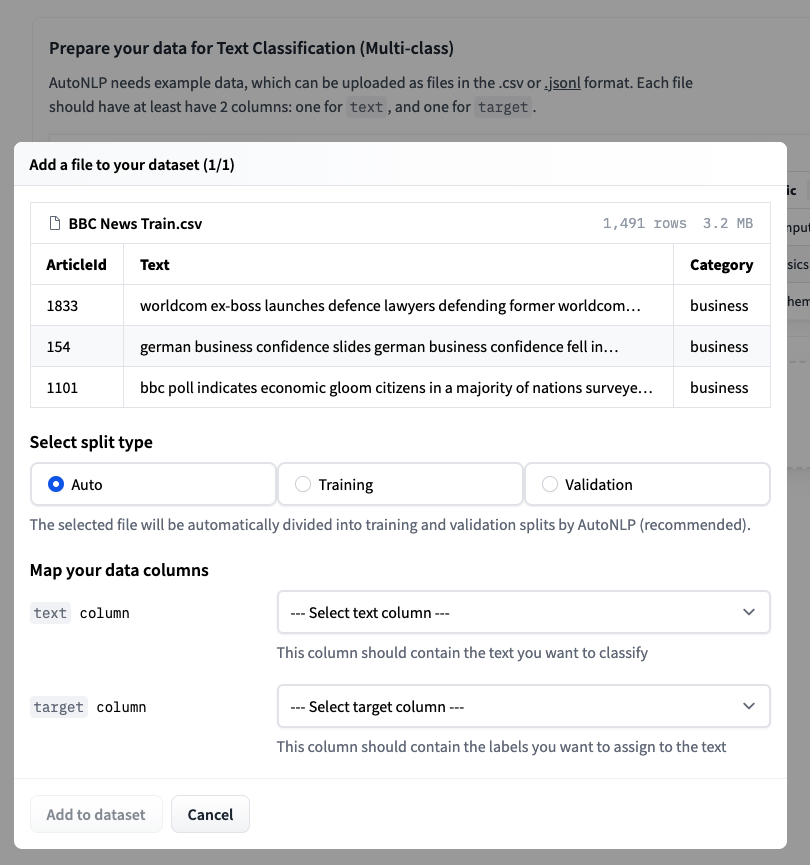Click the Category column header
The width and height of the screenshot is (810, 865).
pyautogui.click(x=721, y=265)
